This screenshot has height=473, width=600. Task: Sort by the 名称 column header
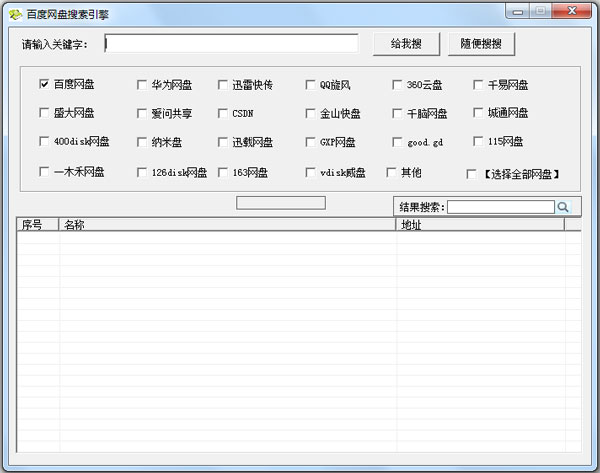click(x=227, y=225)
